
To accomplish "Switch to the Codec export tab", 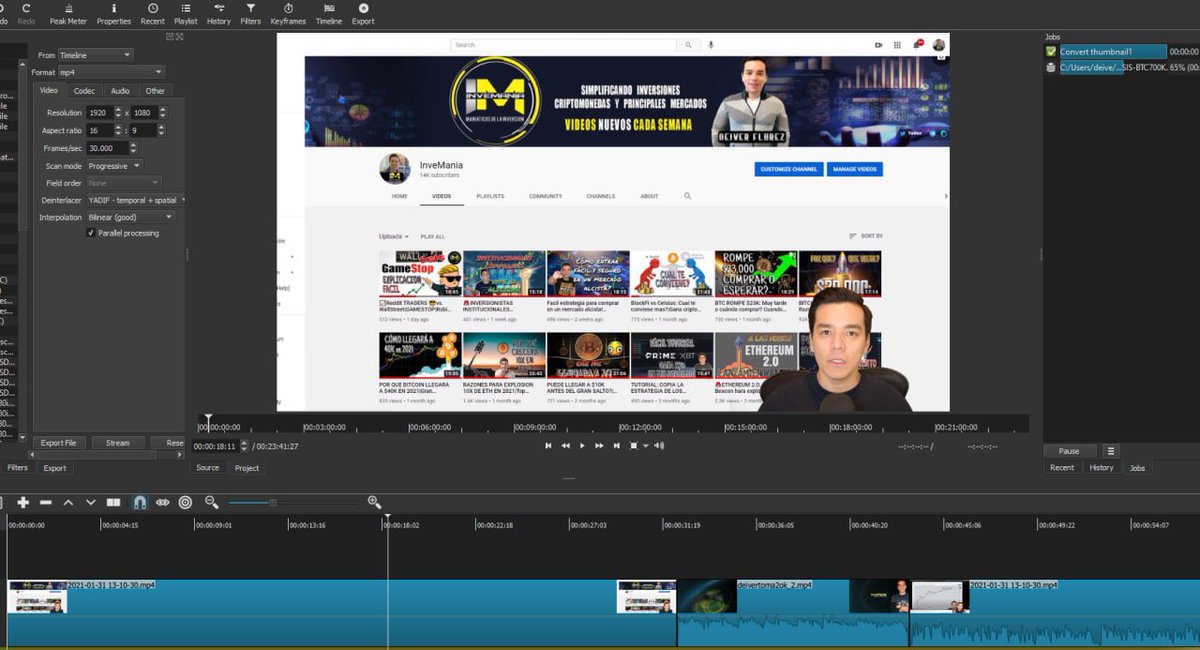I will pos(84,91).
